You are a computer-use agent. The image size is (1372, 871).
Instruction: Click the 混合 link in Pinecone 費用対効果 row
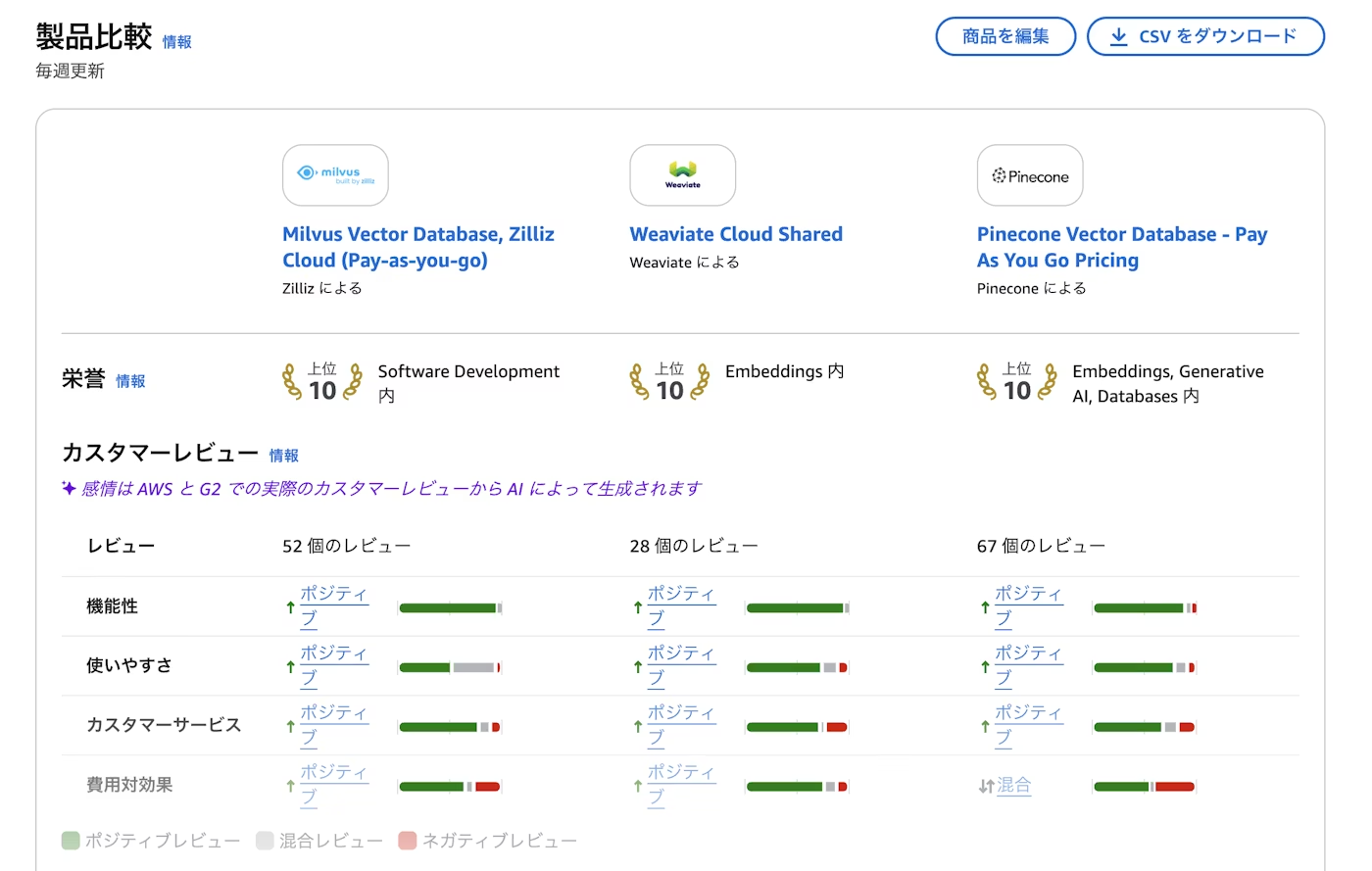tap(1013, 785)
